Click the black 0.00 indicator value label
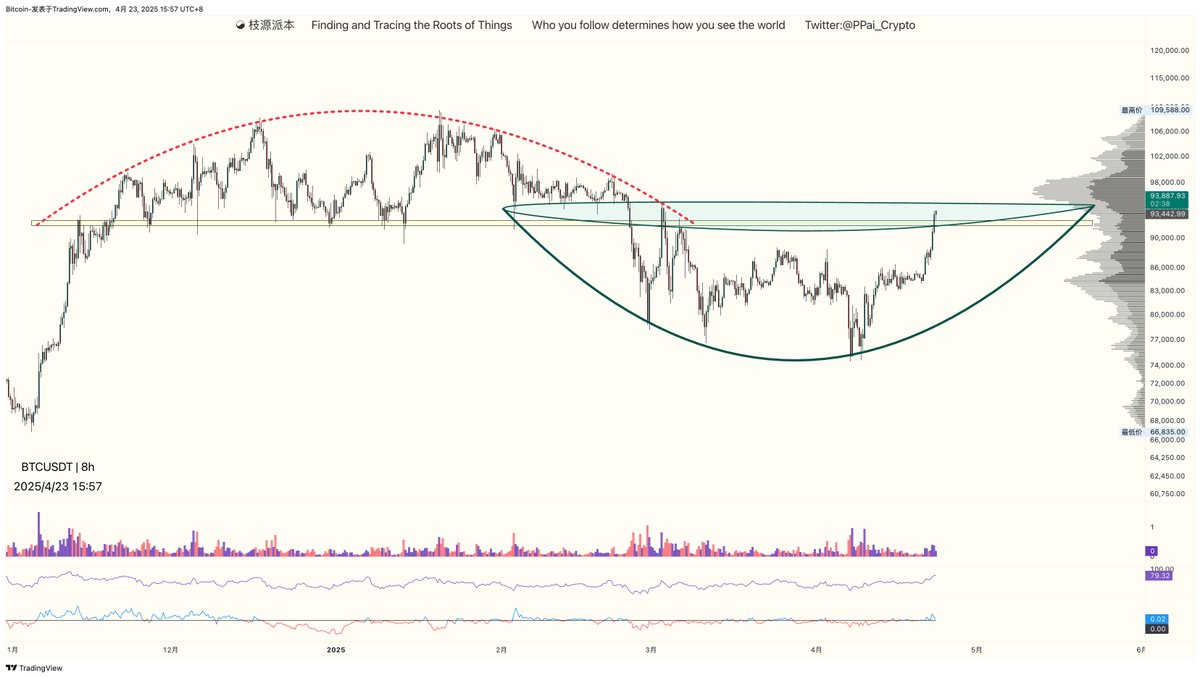The height and width of the screenshot is (678, 1200). click(1155, 628)
